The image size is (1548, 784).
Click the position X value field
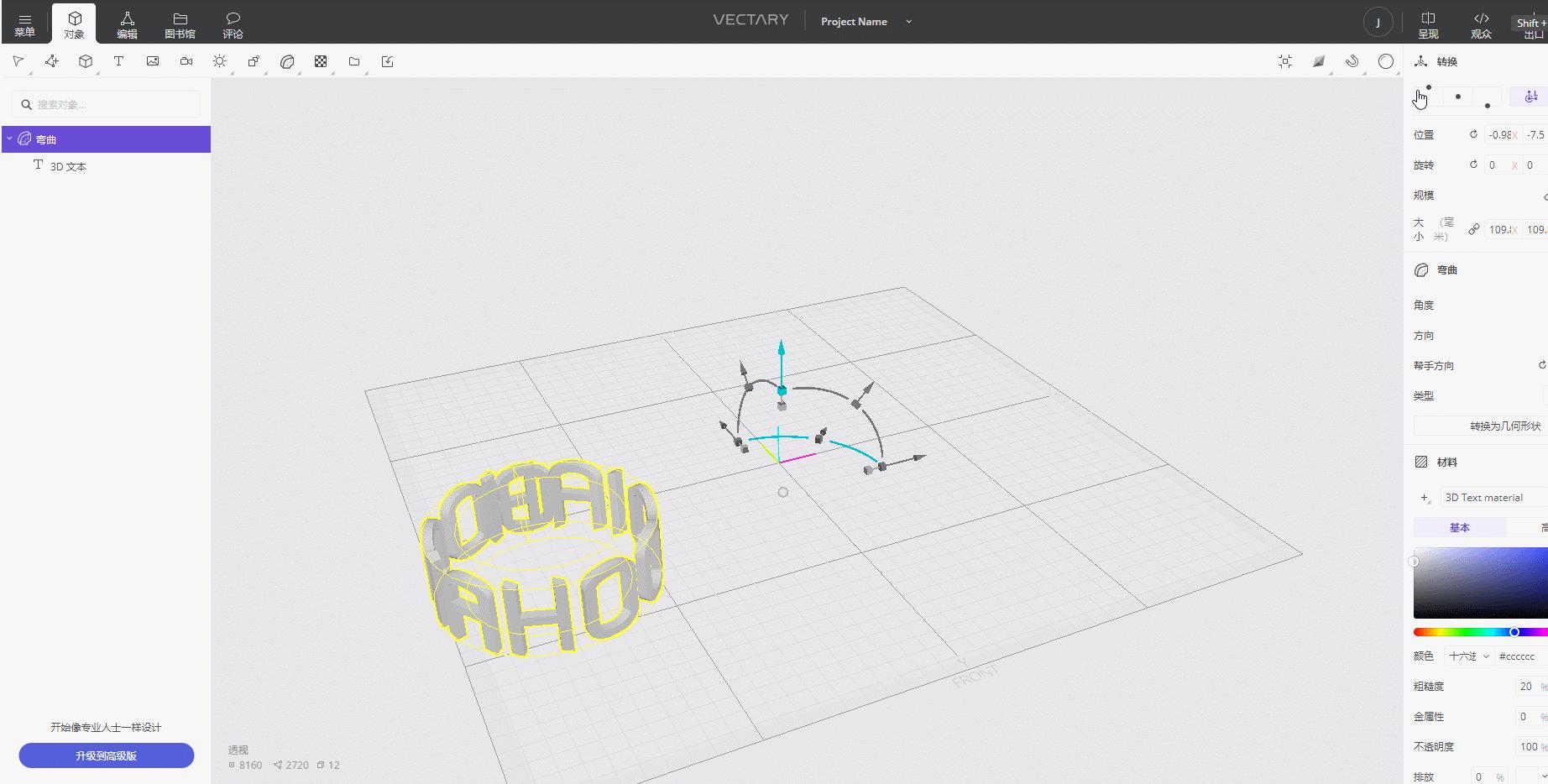pyautogui.click(x=1503, y=134)
